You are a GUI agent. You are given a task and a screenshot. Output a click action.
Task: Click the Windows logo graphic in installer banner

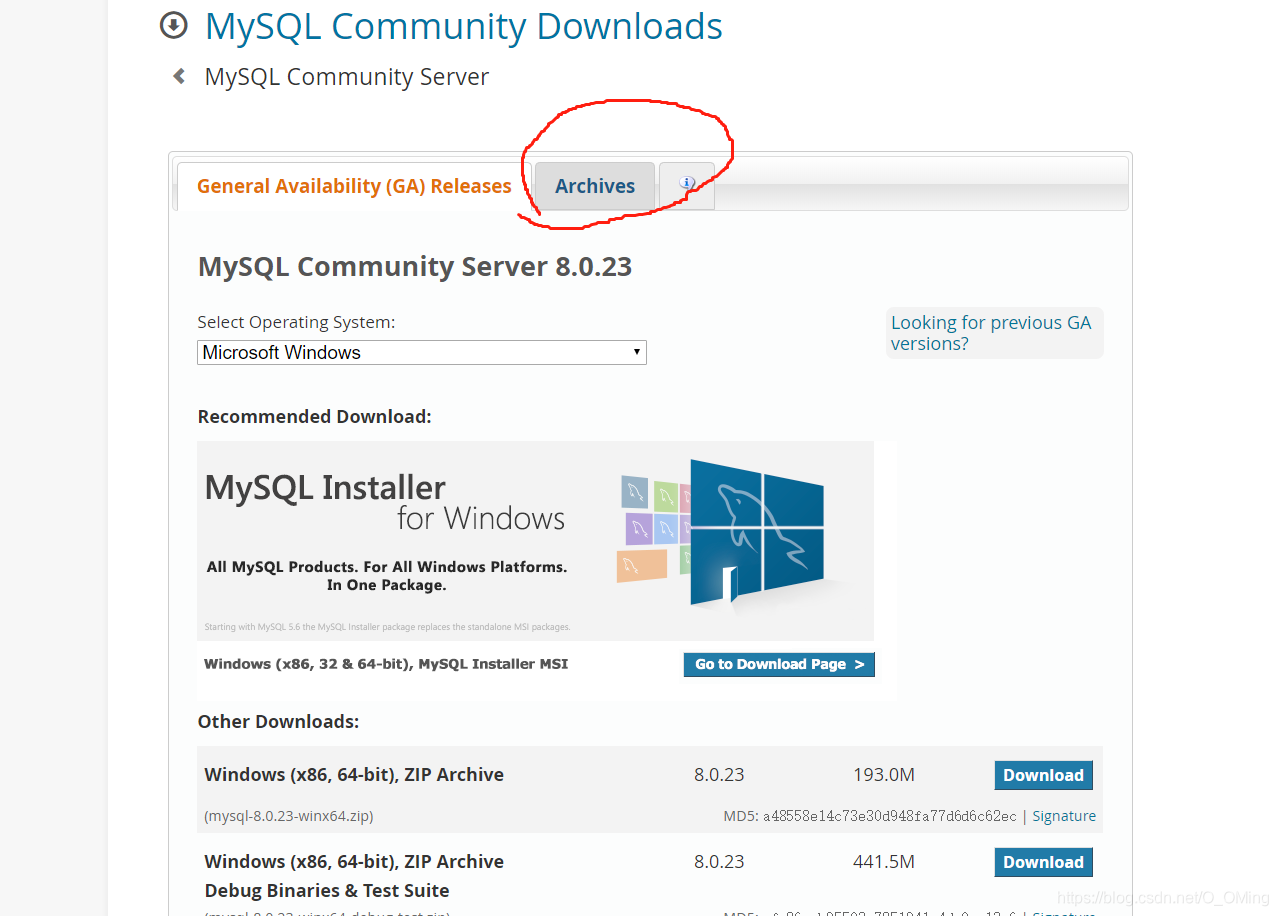point(757,534)
